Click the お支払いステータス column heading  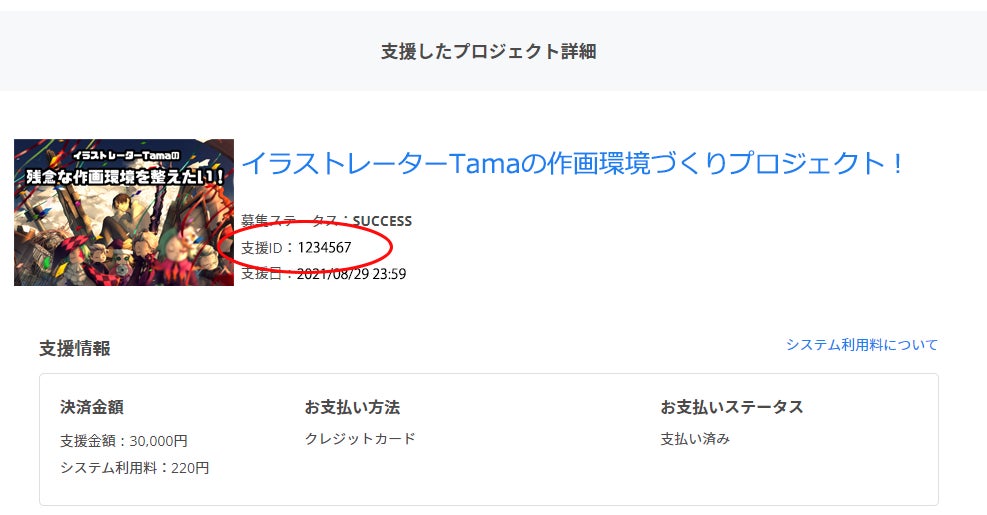[x=731, y=407]
